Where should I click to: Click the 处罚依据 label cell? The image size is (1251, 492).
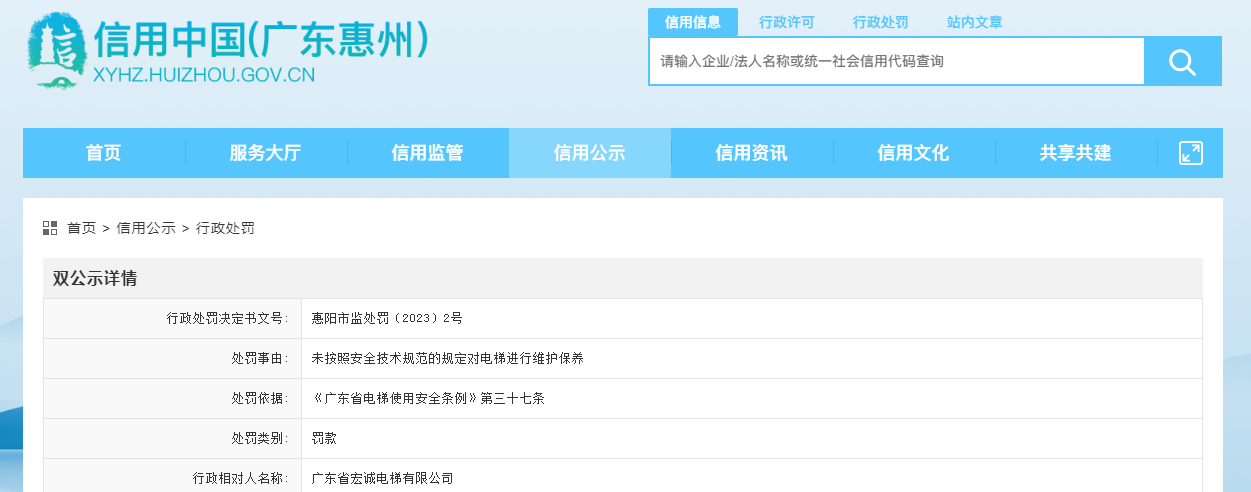click(173, 398)
